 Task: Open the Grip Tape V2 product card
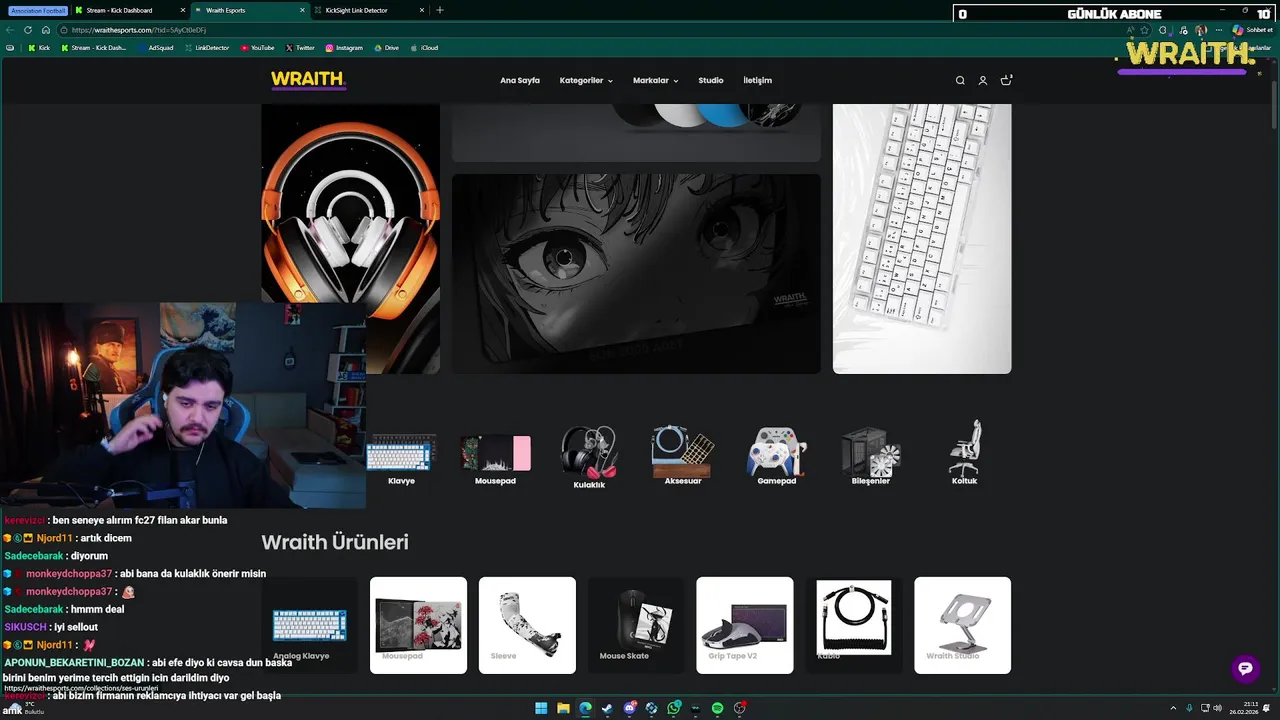coord(745,625)
